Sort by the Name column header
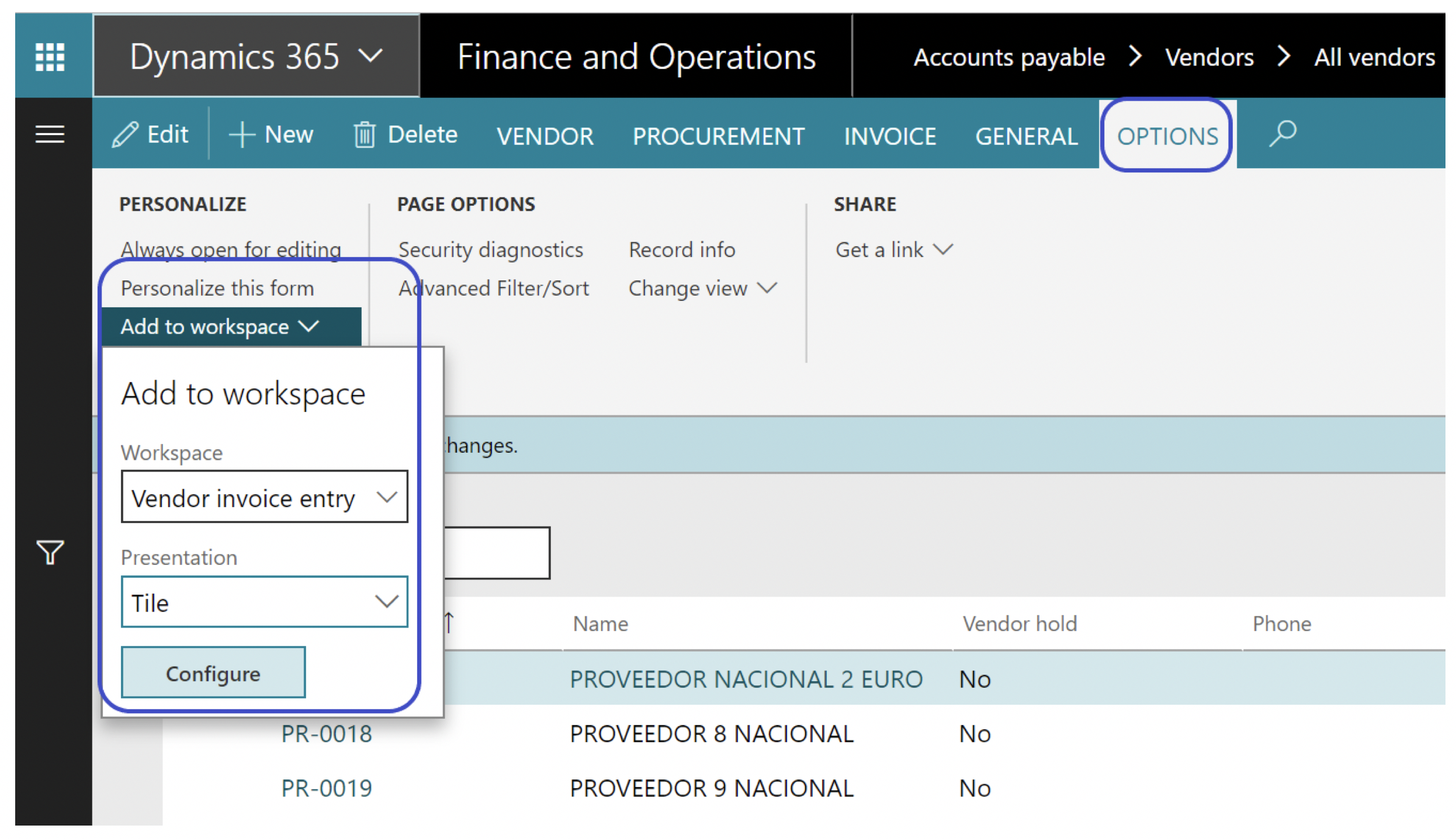The height and width of the screenshot is (839, 1456). click(x=600, y=624)
